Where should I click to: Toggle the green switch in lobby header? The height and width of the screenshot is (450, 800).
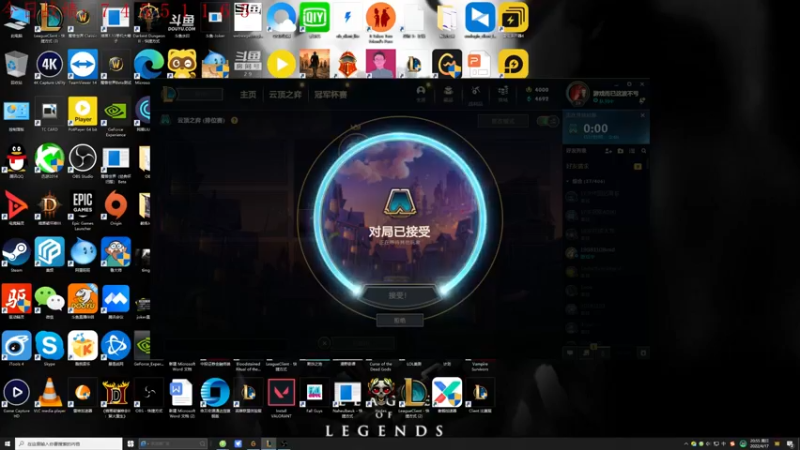(548, 121)
